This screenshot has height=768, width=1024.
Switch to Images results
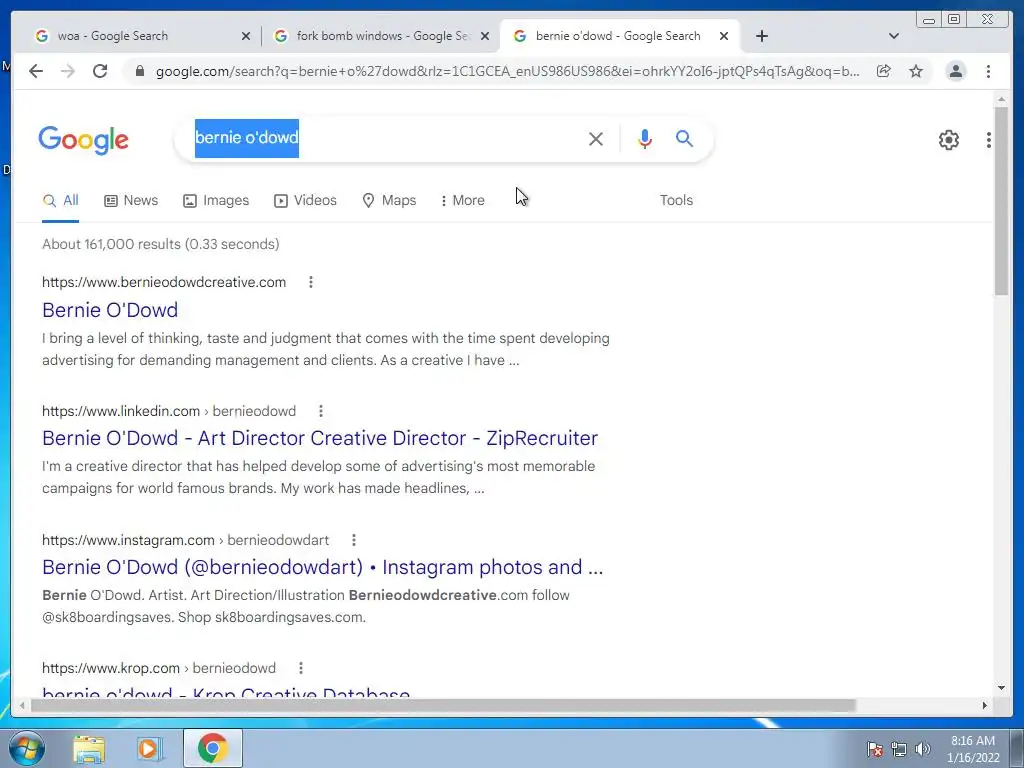pos(216,200)
